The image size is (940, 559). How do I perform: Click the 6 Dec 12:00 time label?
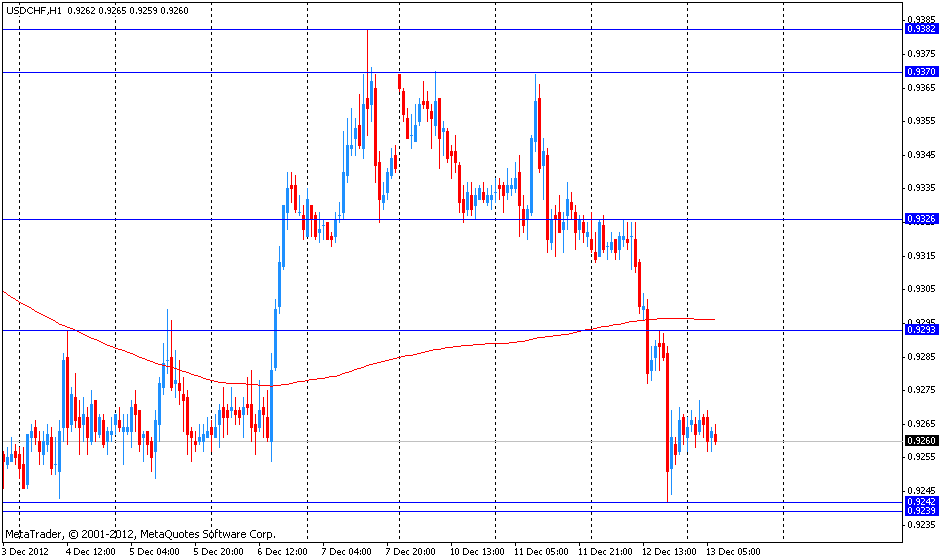tap(282, 552)
